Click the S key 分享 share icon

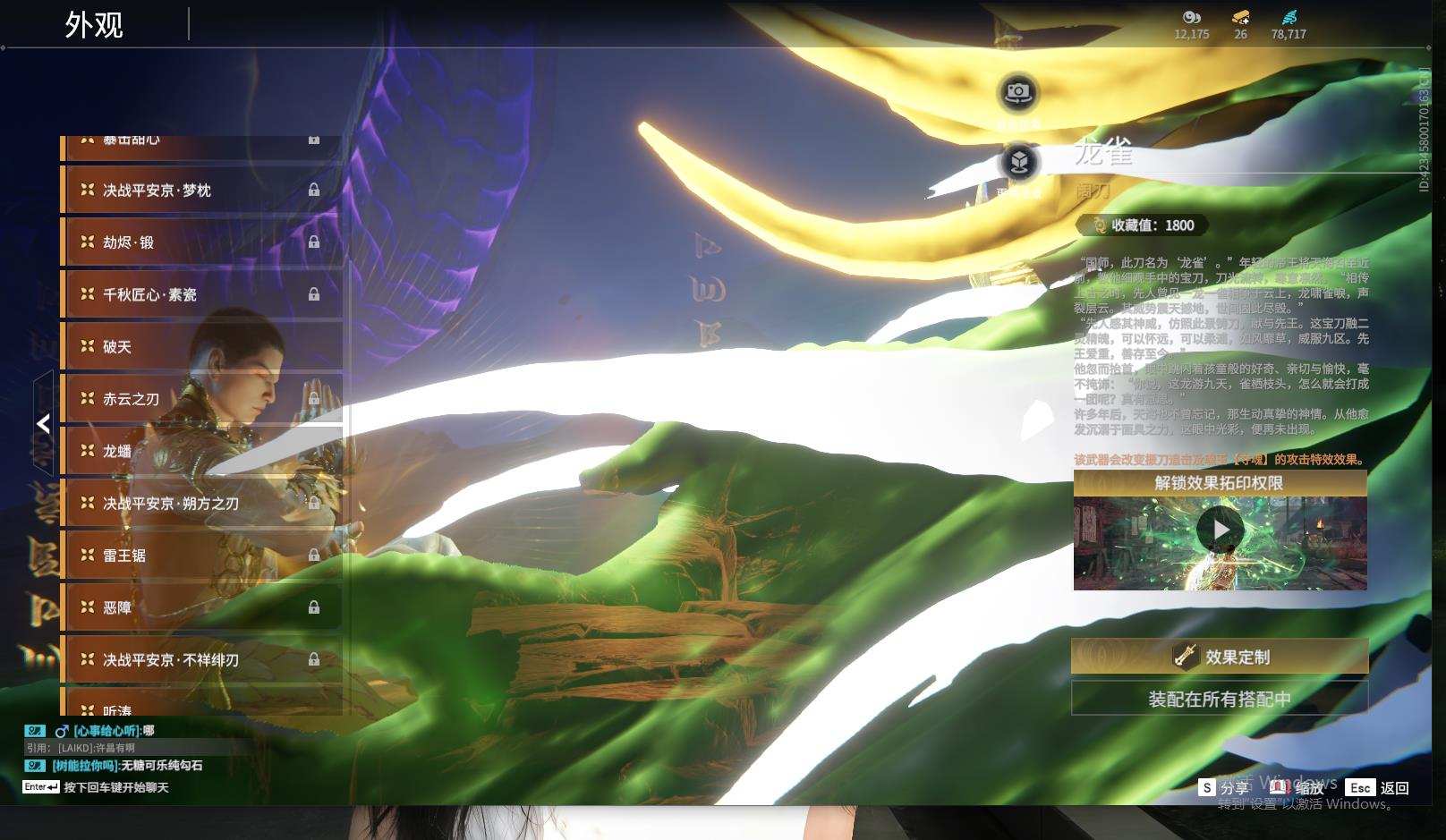click(1207, 787)
